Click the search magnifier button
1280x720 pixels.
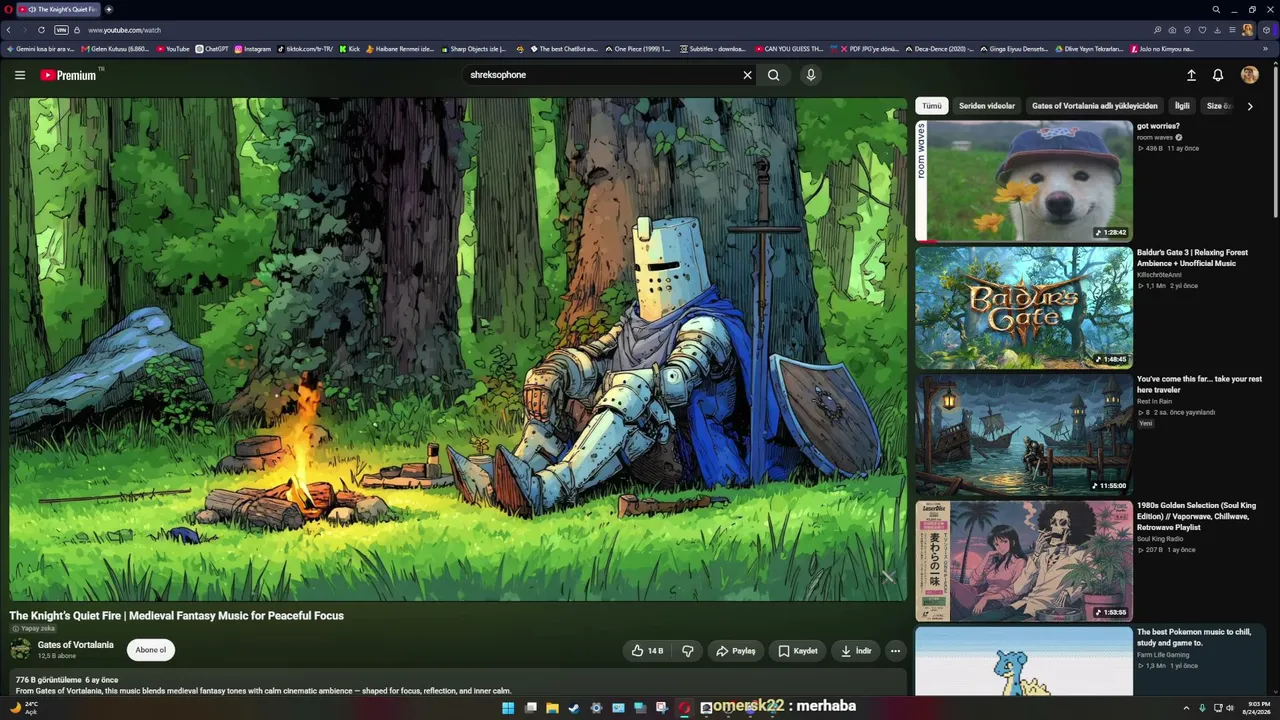point(774,75)
